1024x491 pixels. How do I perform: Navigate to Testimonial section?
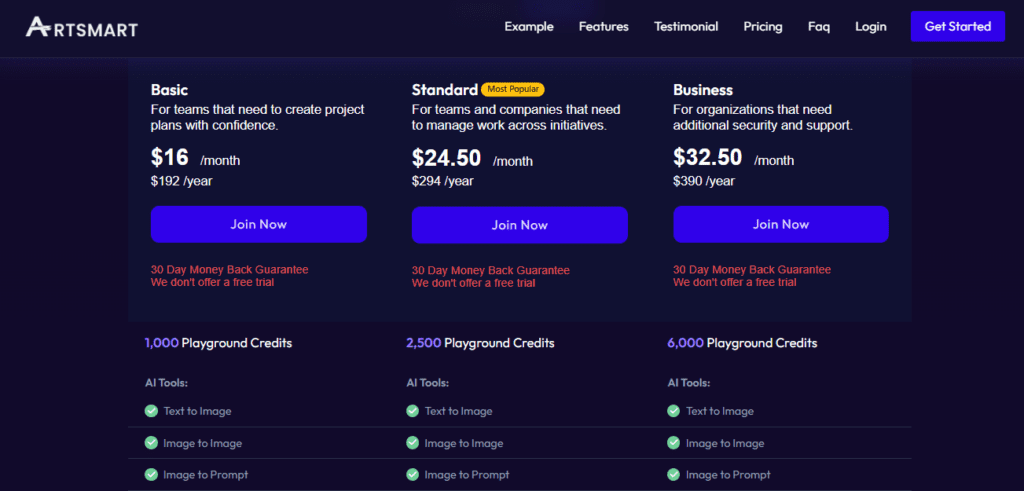(x=686, y=27)
